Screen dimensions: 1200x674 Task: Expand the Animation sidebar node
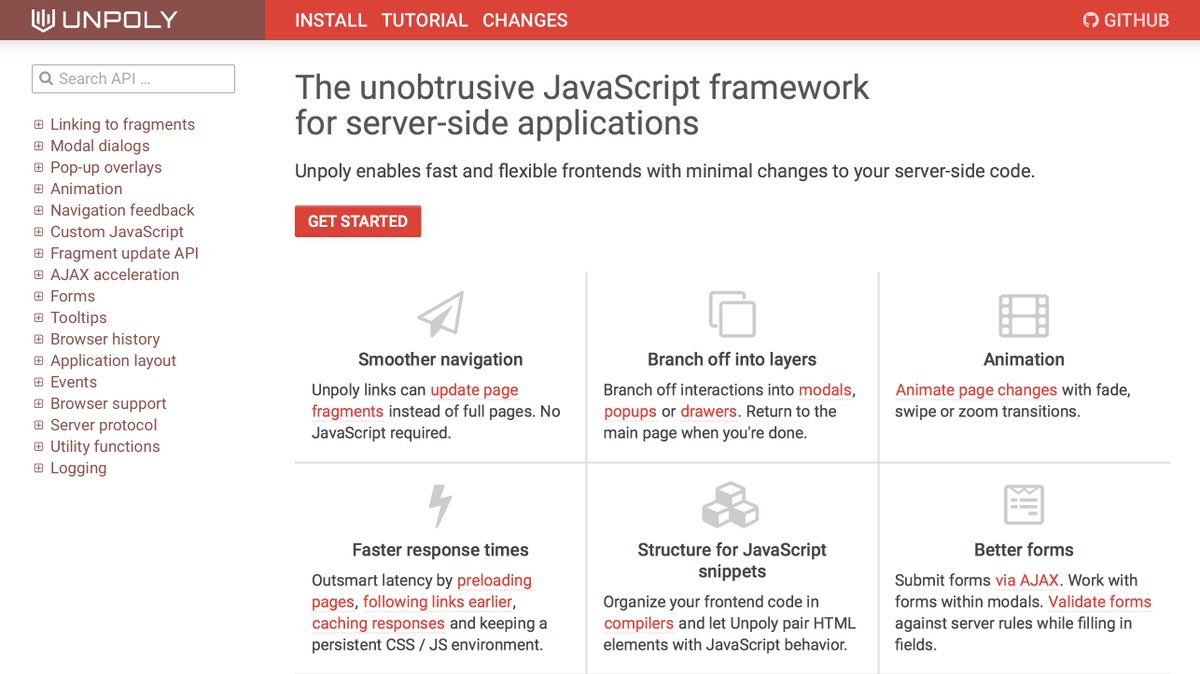click(39, 189)
